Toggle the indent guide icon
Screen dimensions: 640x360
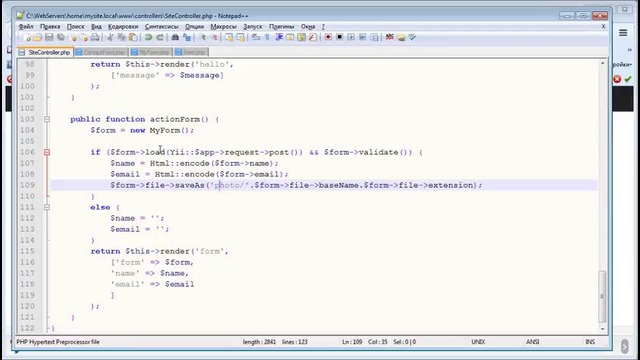[x=280, y=38]
